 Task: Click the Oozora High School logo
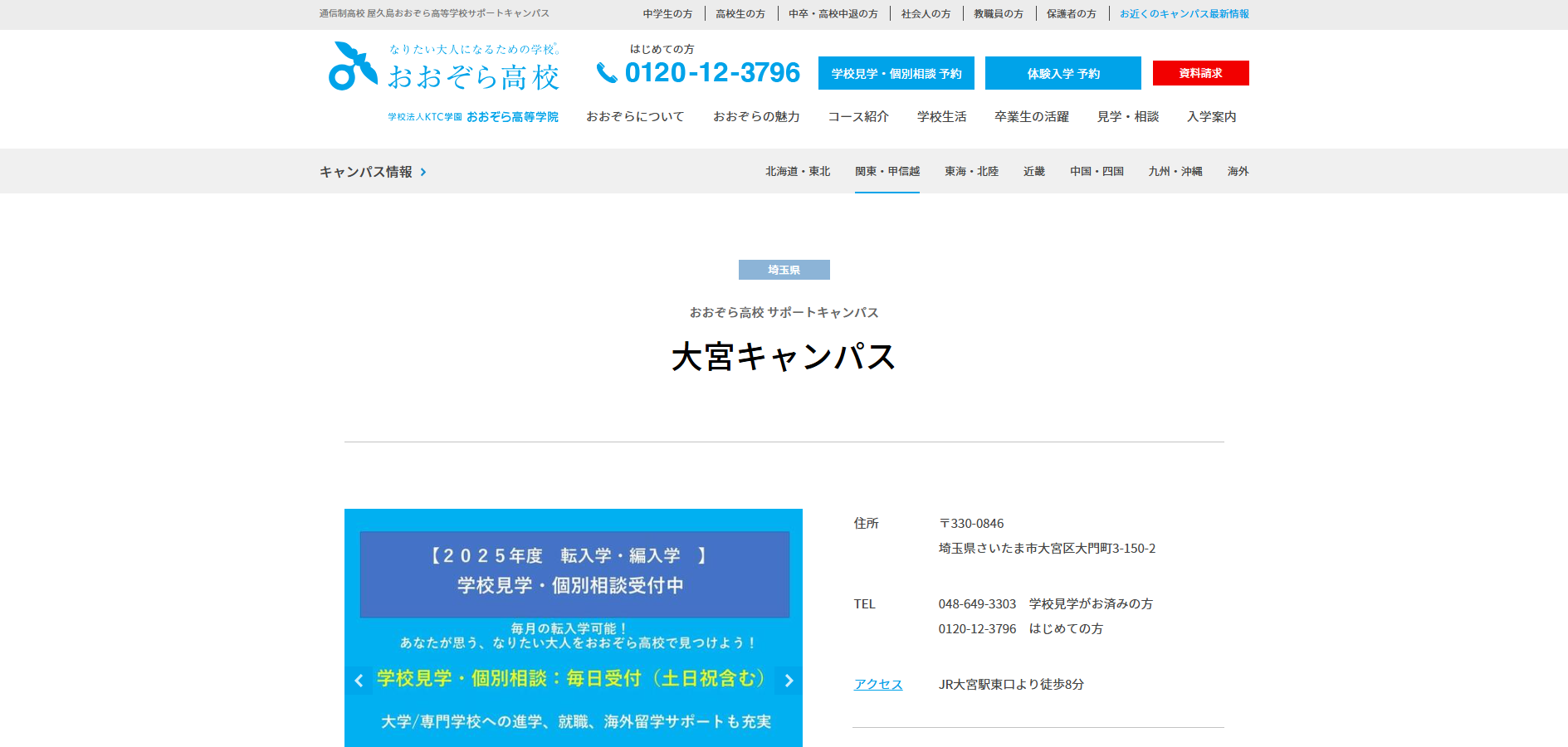pos(443,67)
